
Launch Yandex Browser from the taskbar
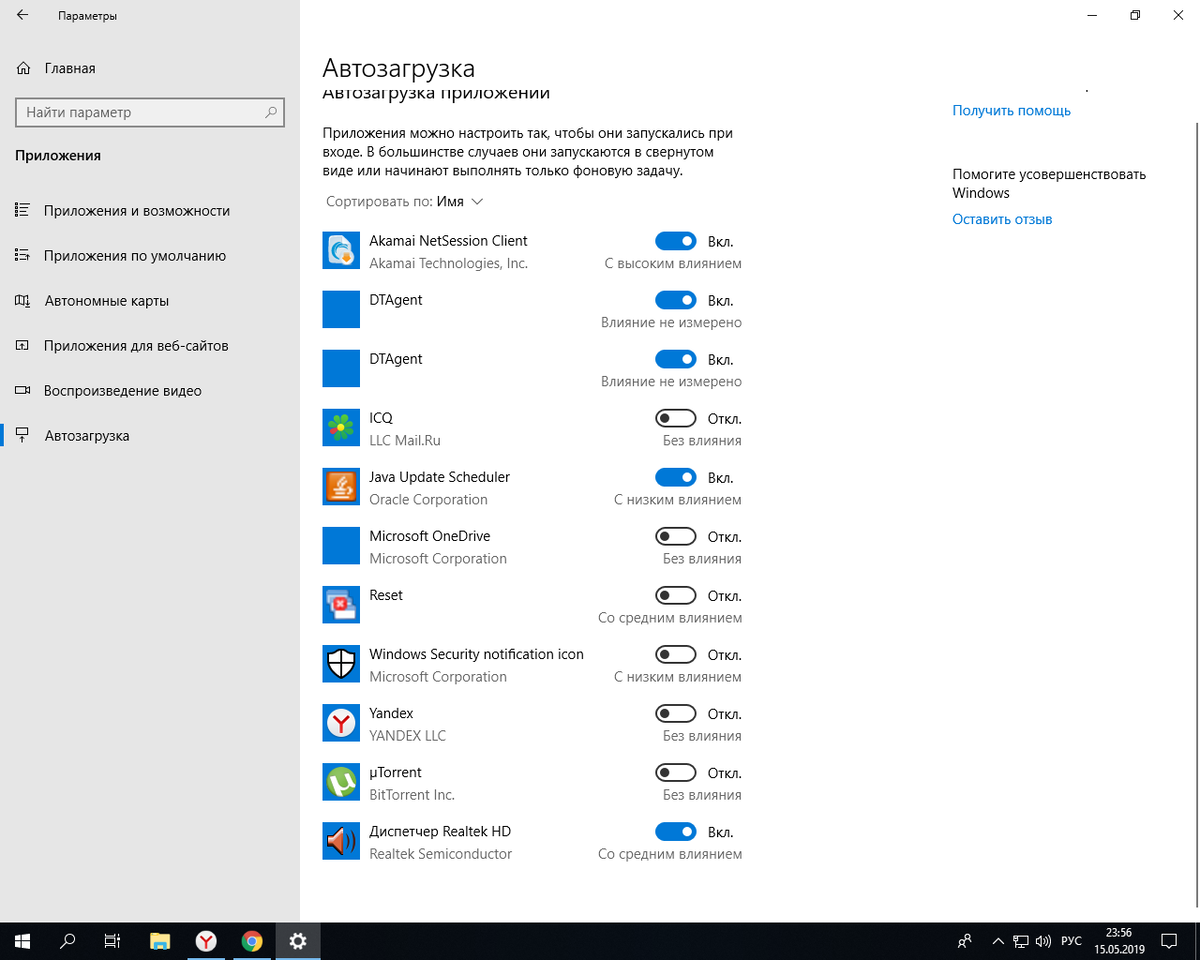coord(206,941)
